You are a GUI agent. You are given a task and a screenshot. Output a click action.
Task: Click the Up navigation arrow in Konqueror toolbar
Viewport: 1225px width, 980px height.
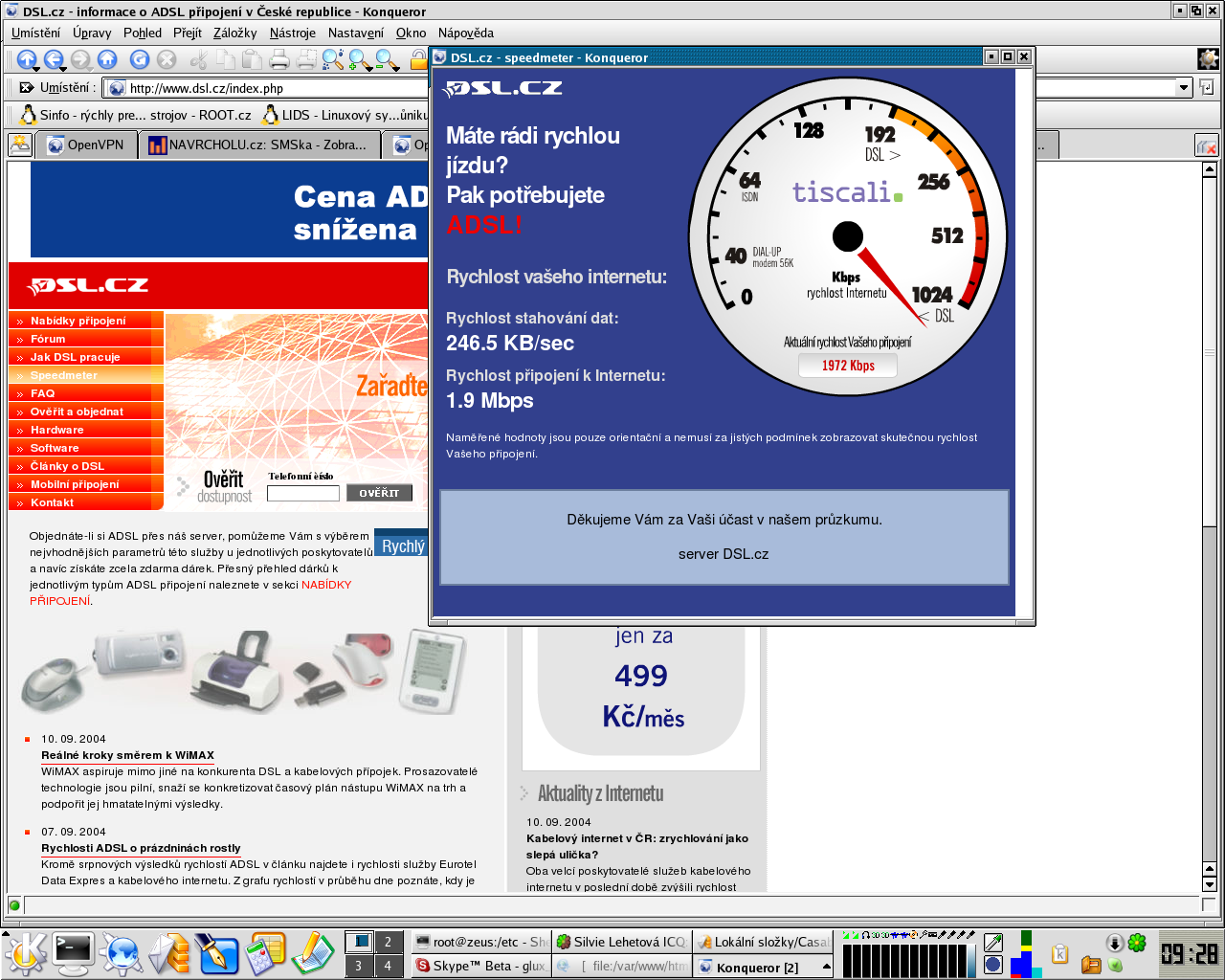[x=27, y=59]
